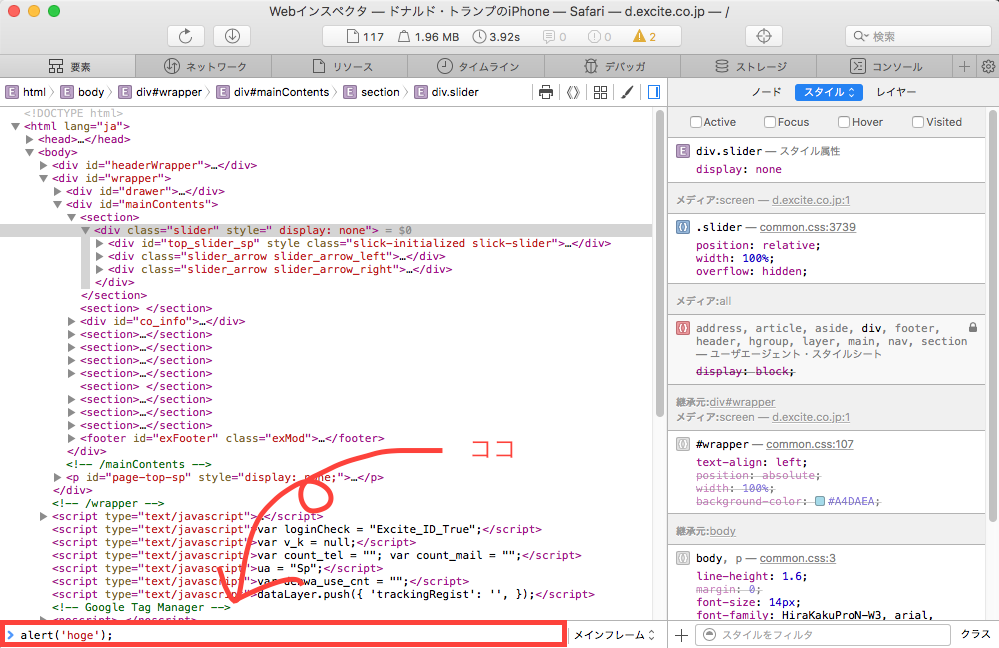Click the load time 3.92s indicator
999x648 pixels.
496,36
